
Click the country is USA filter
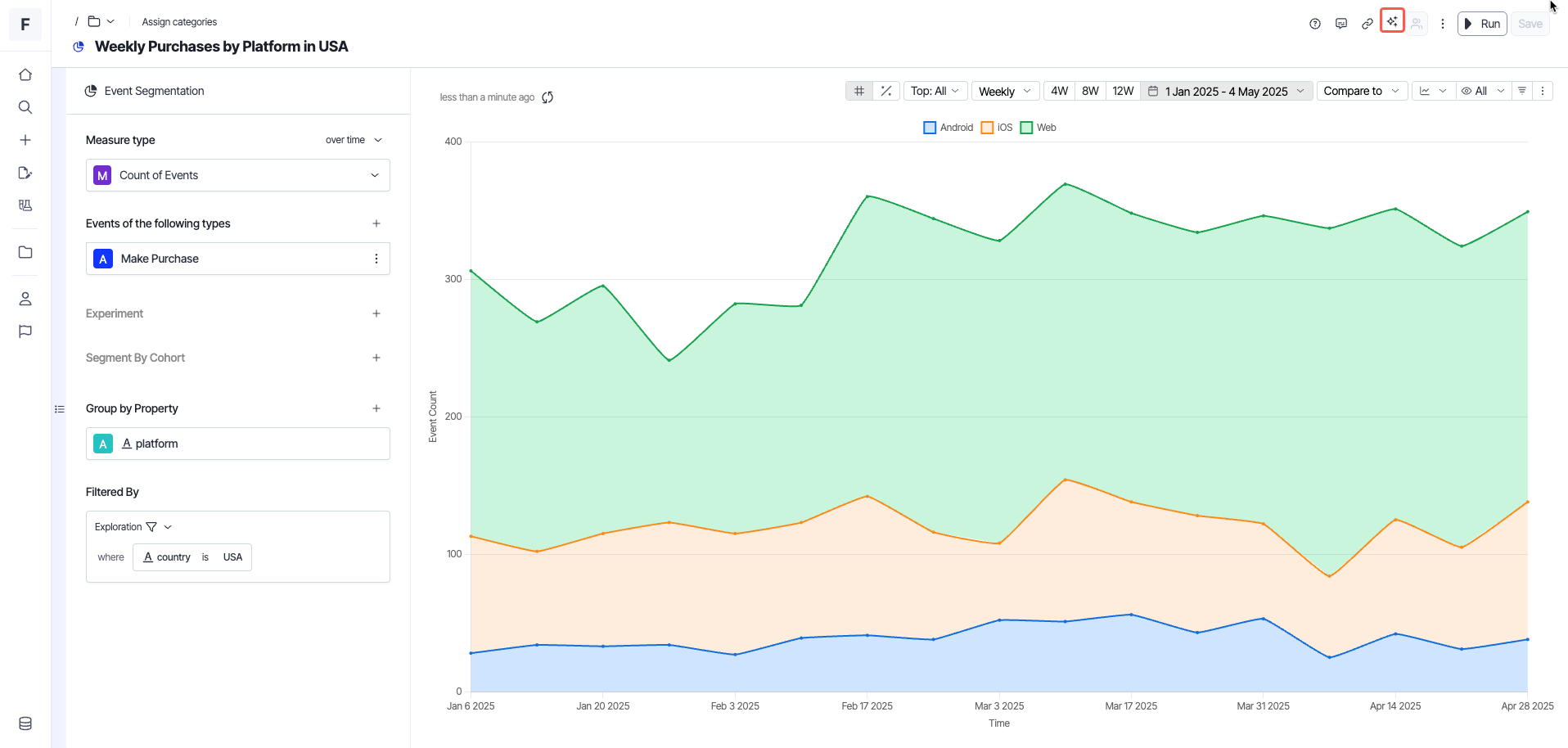(192, 557)
